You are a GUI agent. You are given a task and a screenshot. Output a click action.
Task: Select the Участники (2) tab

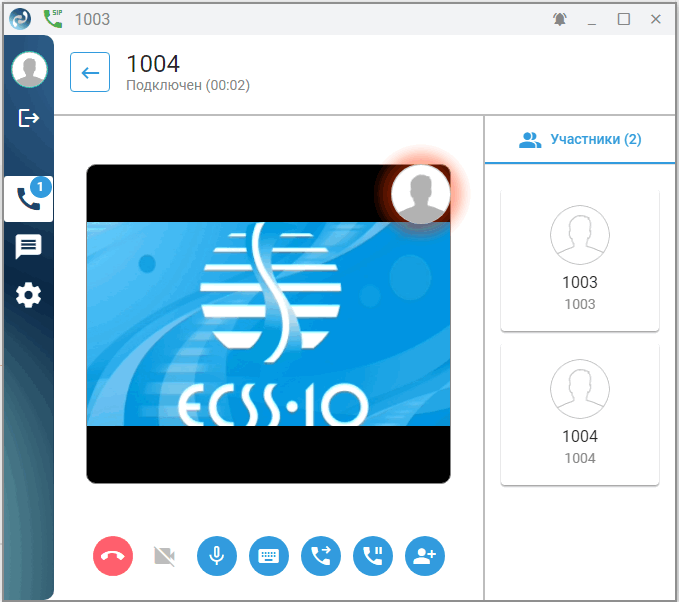click(580, 139)
